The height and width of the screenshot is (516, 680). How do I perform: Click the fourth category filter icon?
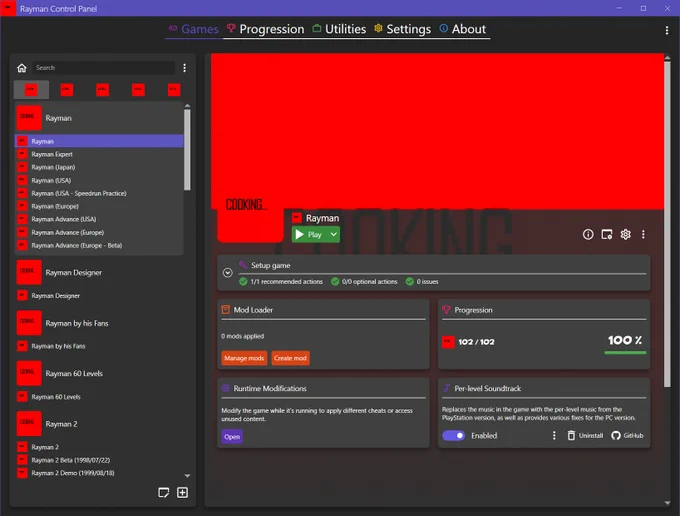pos(138,90)
